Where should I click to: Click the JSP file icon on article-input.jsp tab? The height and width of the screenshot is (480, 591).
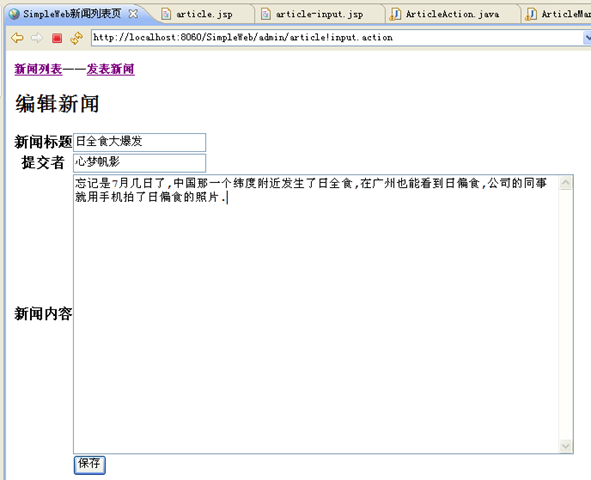coord(266,14)
